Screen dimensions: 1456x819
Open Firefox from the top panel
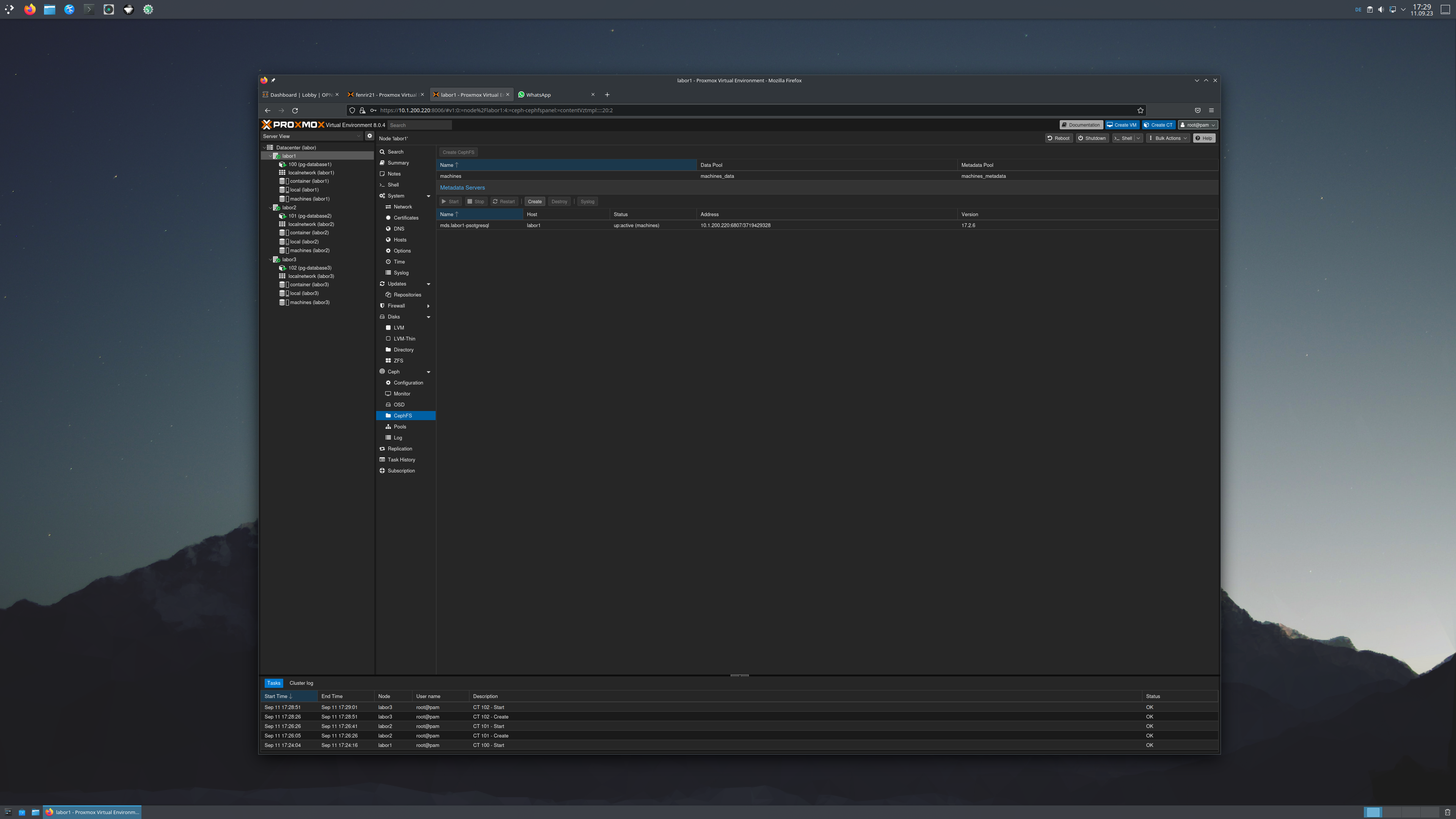pos(30,9)
